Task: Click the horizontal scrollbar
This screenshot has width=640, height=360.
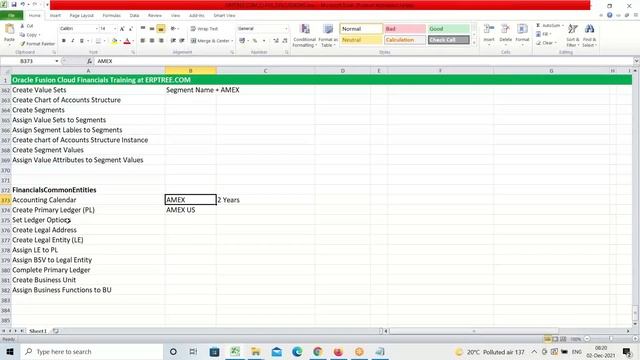Action: (x=473, y=331)
